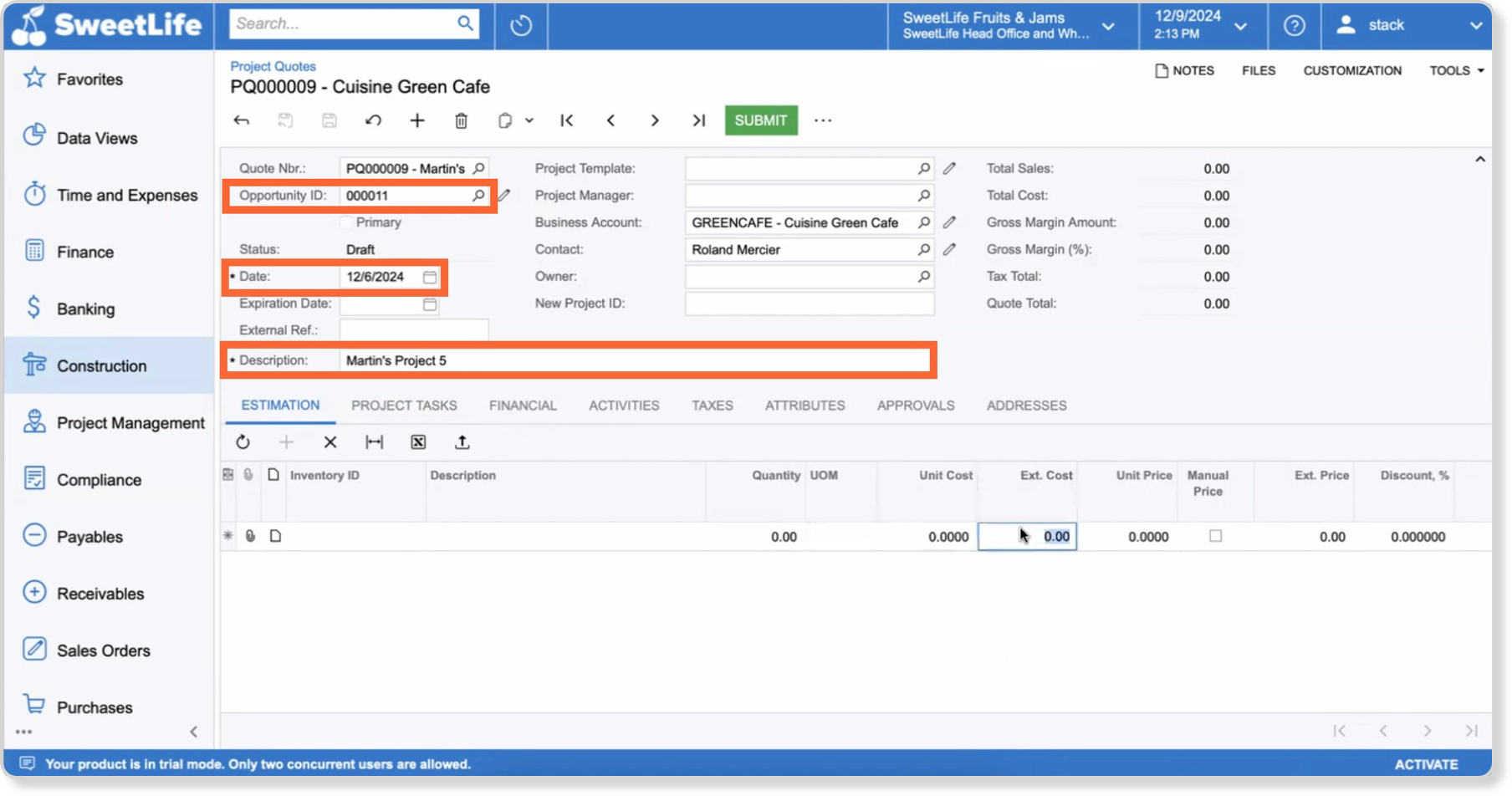Delete the estimation grid row
1512x796 pixels.
pyautogui.click(x=330, y=442)
